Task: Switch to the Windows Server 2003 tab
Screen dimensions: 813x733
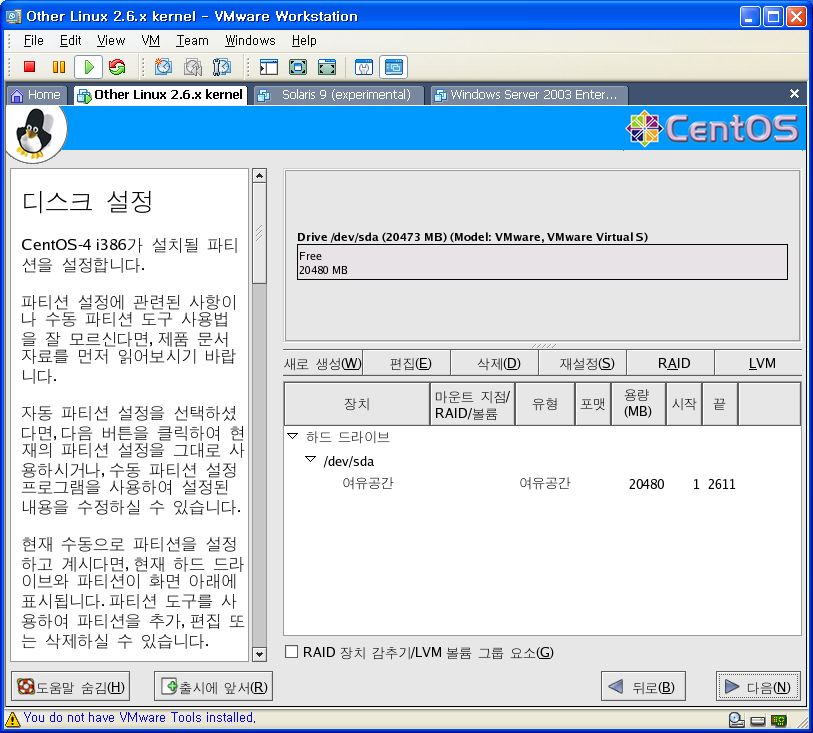Action: (527, 95)
